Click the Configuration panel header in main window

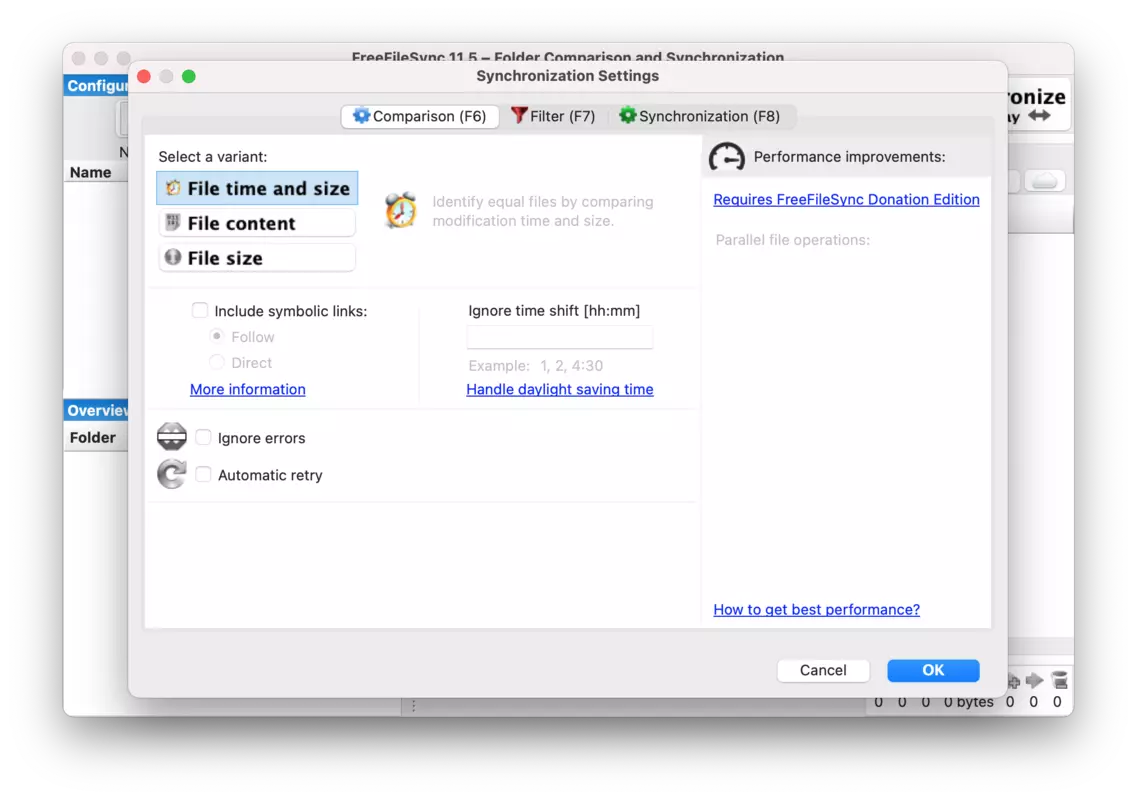pos(96,86)
